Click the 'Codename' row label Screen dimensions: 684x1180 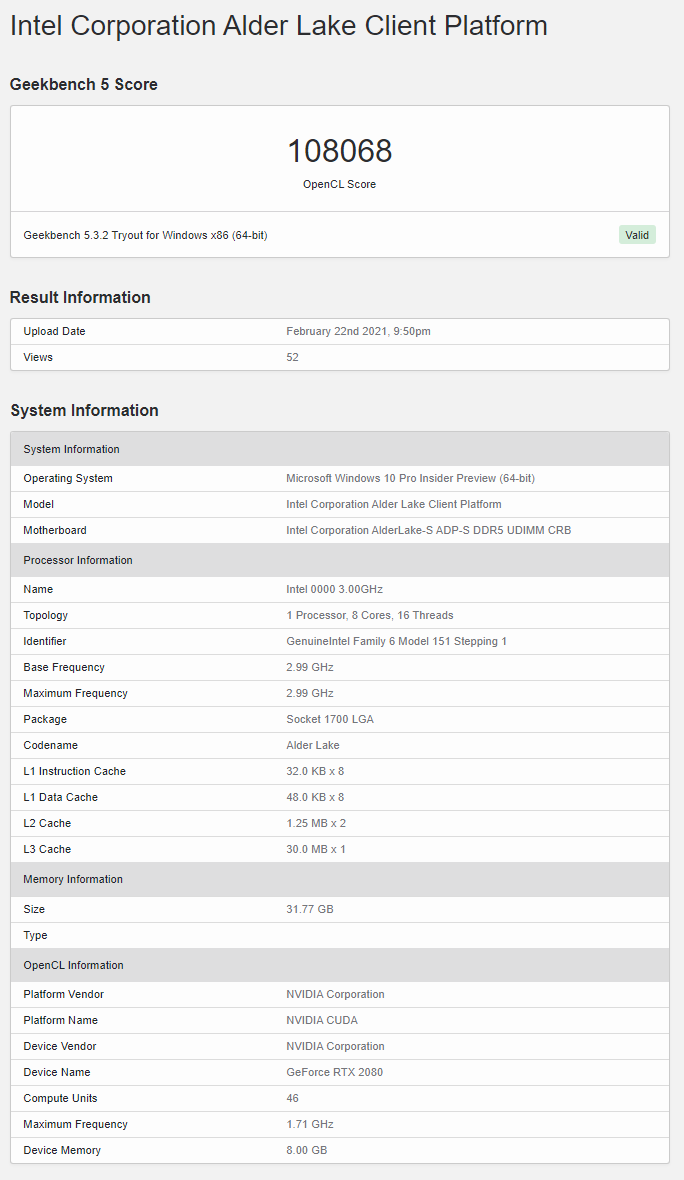pyautogui.click(x=50, y=745)
